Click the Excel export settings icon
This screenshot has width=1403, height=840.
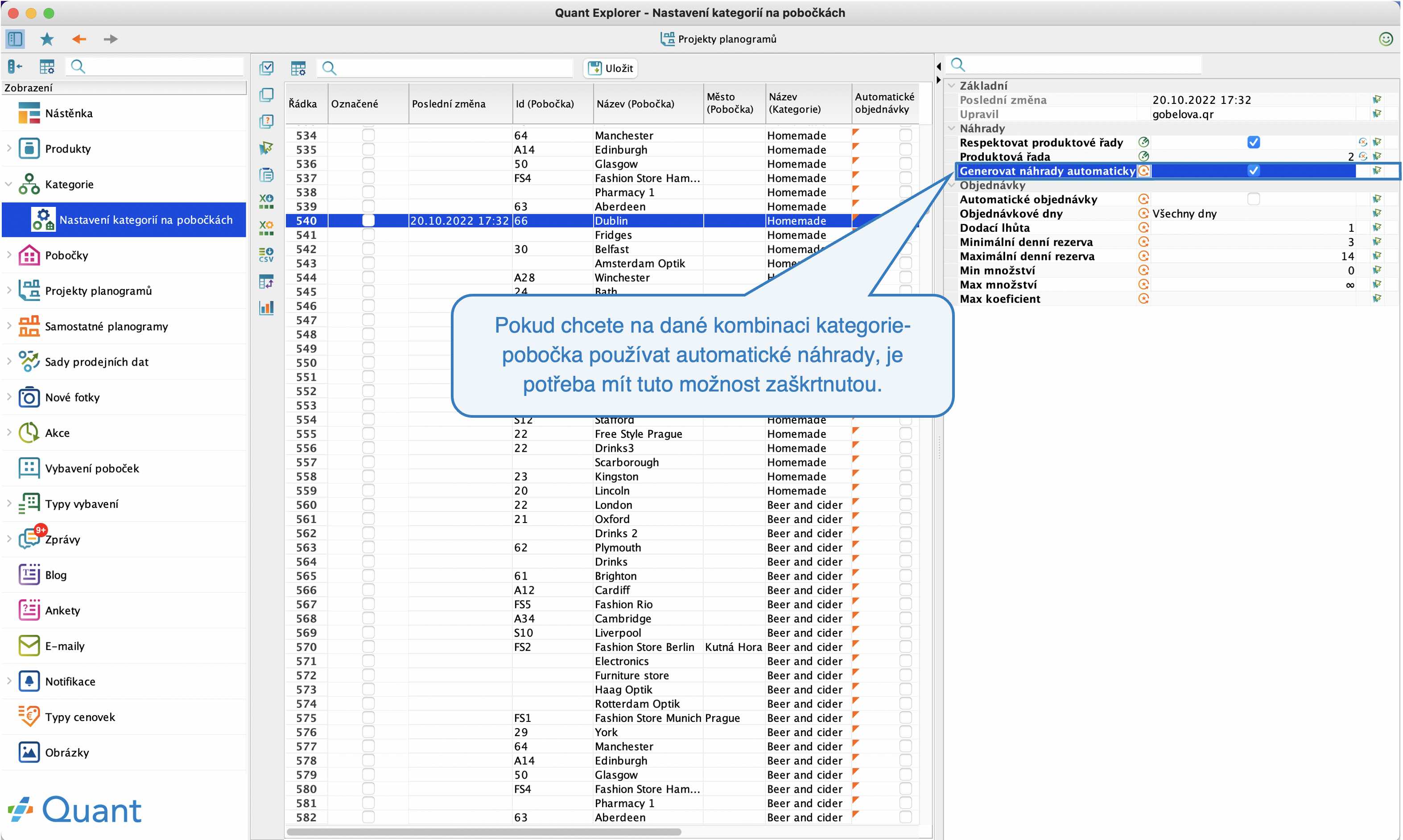(x=266, y=227)
